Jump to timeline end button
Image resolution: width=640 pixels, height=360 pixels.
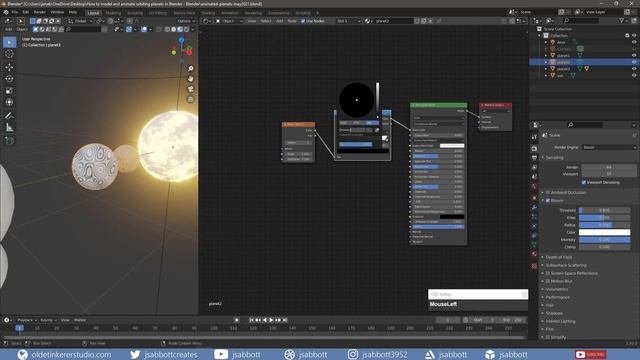click(x=285, y=320)
